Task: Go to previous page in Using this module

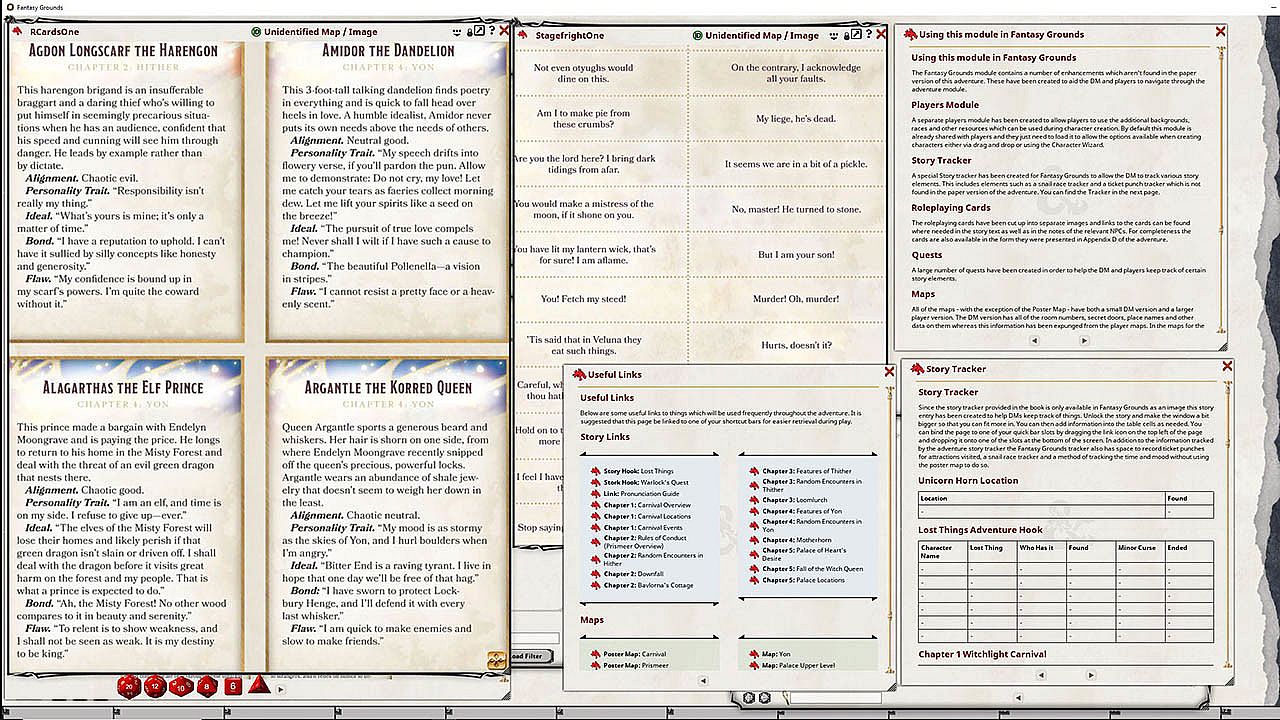Action: 1034,340
